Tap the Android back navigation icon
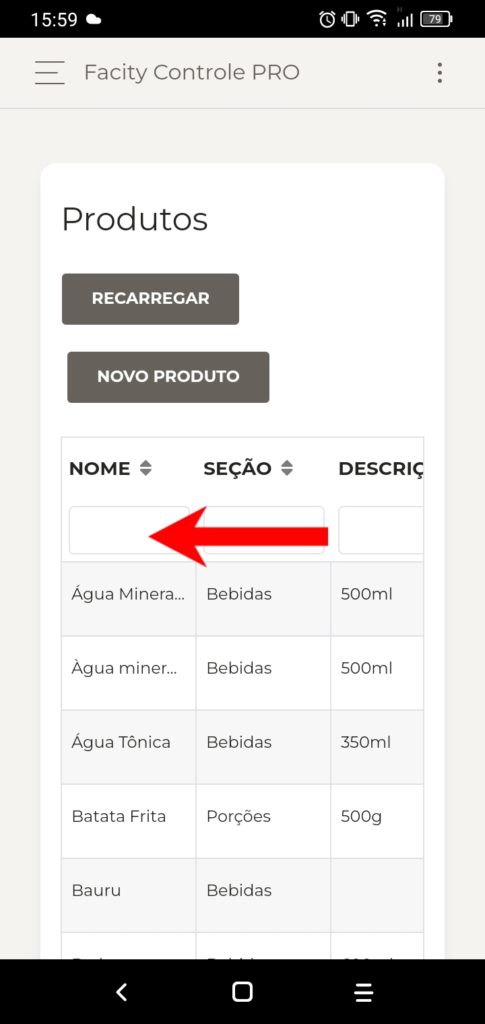Image resolution: width=485 pixels, height=1024 pixels. click(121, 992)
